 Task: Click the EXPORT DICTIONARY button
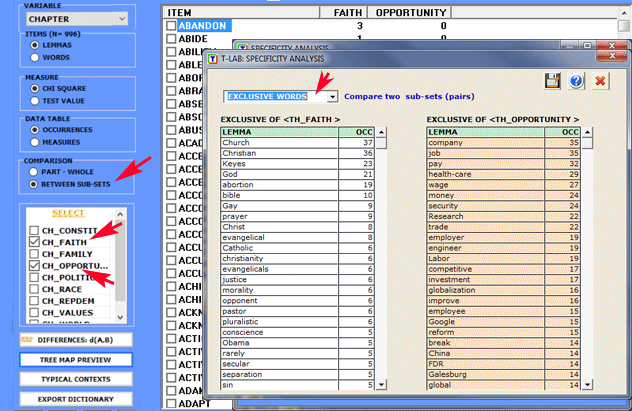(x=76, y=399)
